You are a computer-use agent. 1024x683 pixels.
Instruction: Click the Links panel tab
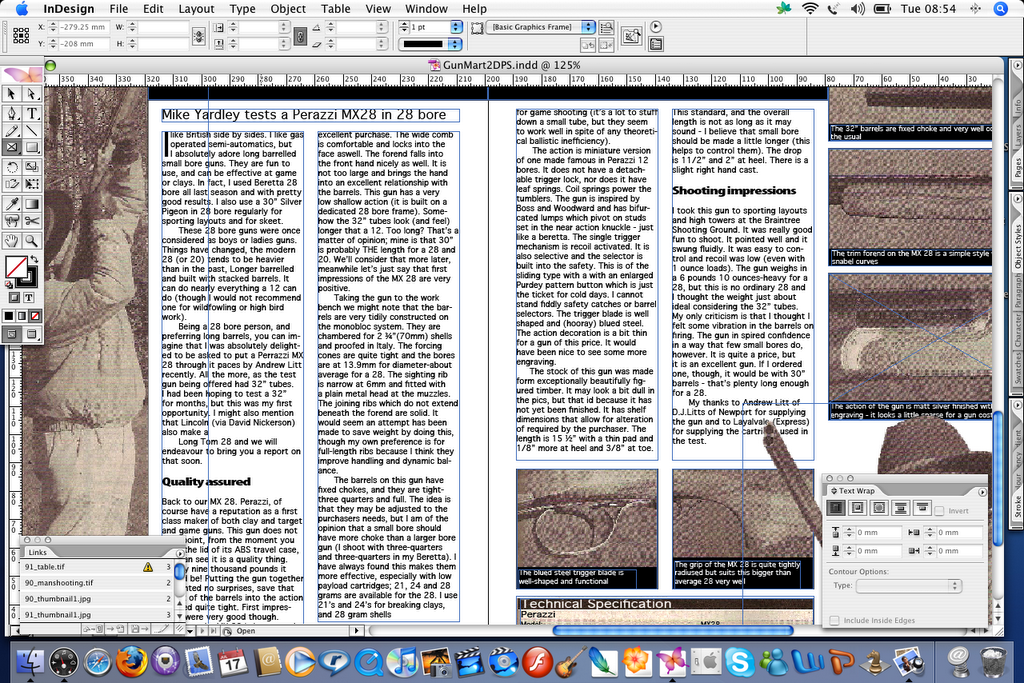click(x=37, y=552)
